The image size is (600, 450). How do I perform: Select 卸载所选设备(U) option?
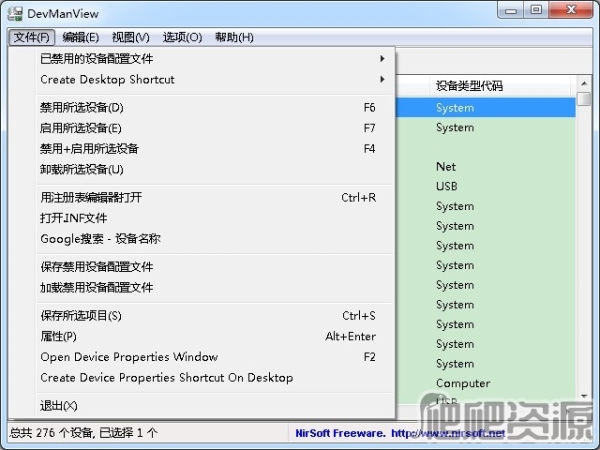pyautogui.click(x=82, y=169)
